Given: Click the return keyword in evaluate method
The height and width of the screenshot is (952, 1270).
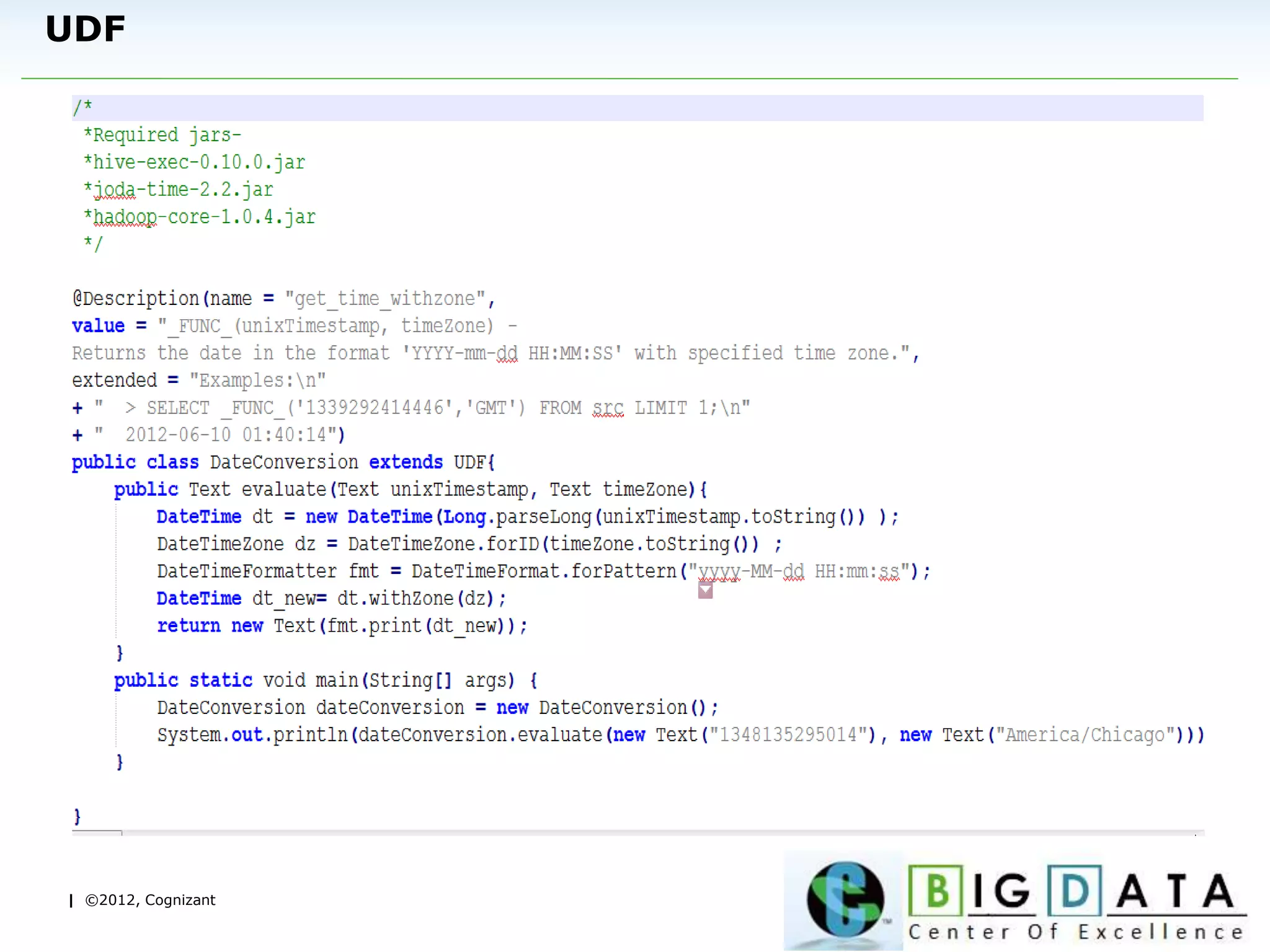Looking at the screenshot, I should tap(189, 626).
